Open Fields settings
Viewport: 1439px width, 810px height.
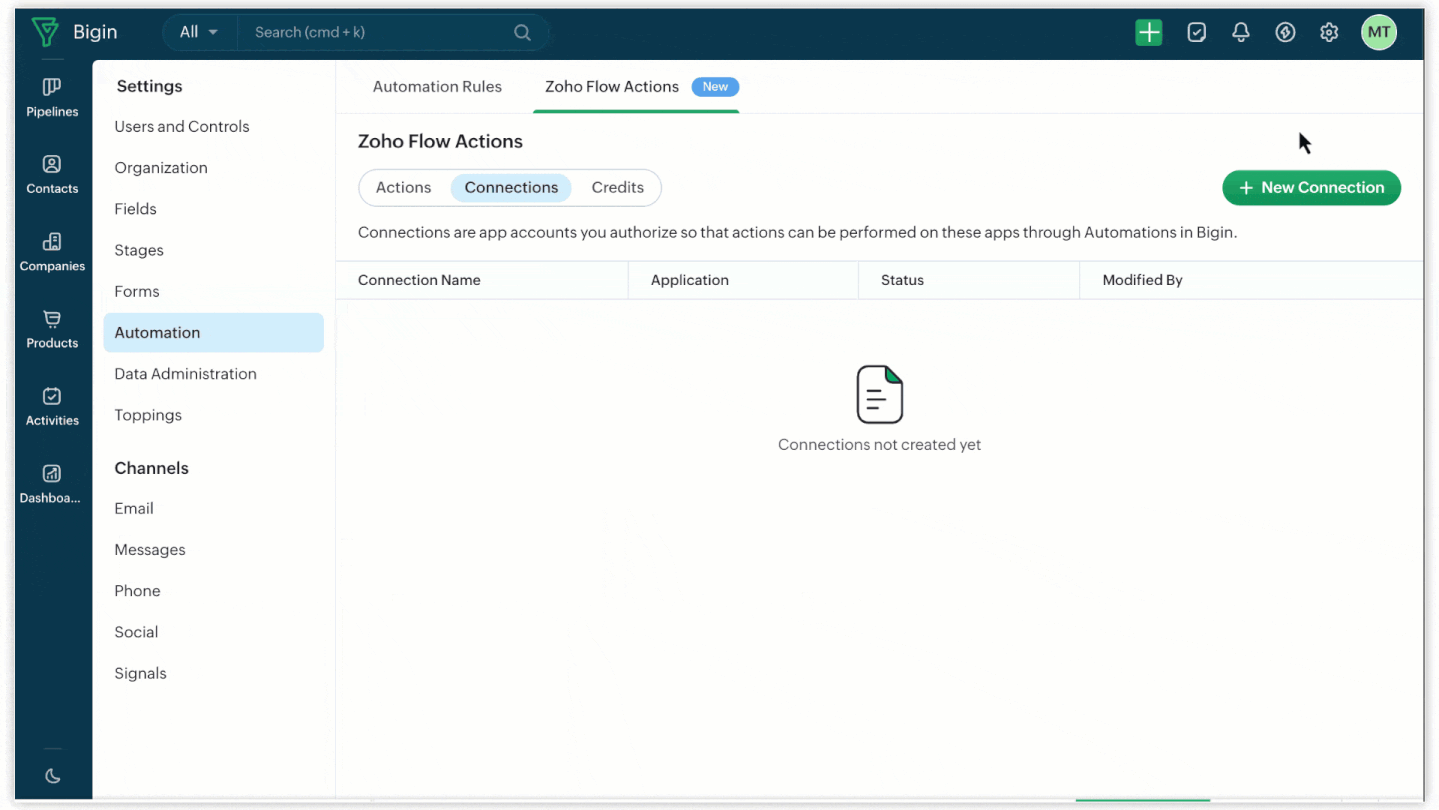[135, 208]
